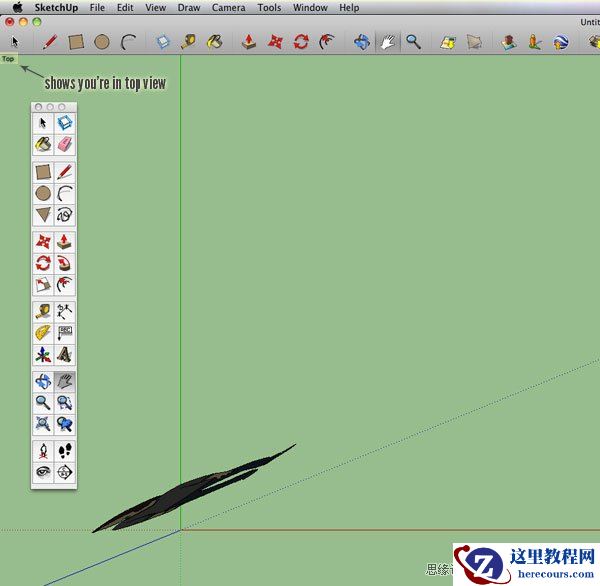Viewport: 600px width, 586px height.
Task: Select the Arc tool in the top toolbar
Action: [x=128, y=42]
